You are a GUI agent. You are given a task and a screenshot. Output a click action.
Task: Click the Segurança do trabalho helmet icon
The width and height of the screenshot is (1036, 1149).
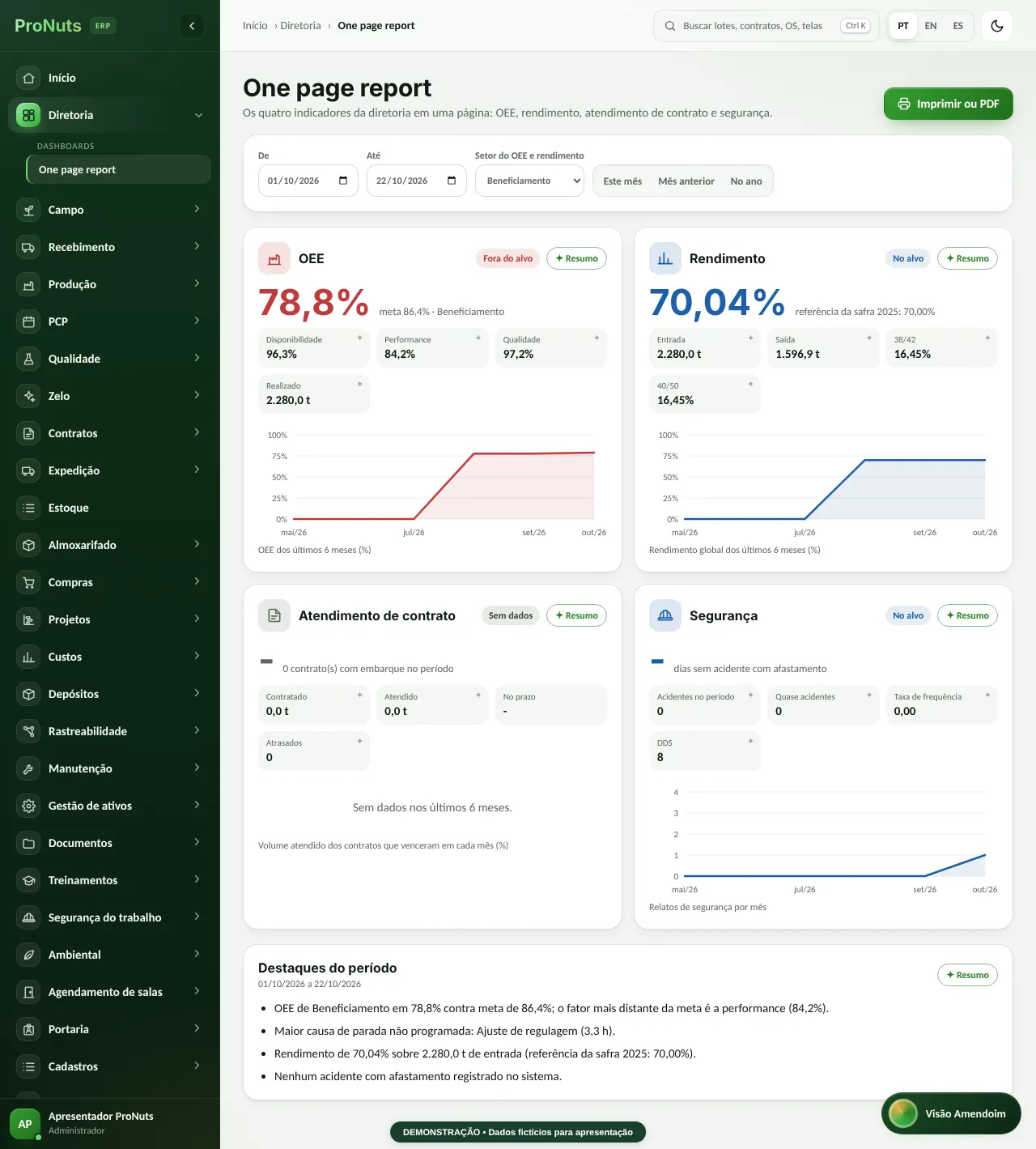tap(28, 917)
